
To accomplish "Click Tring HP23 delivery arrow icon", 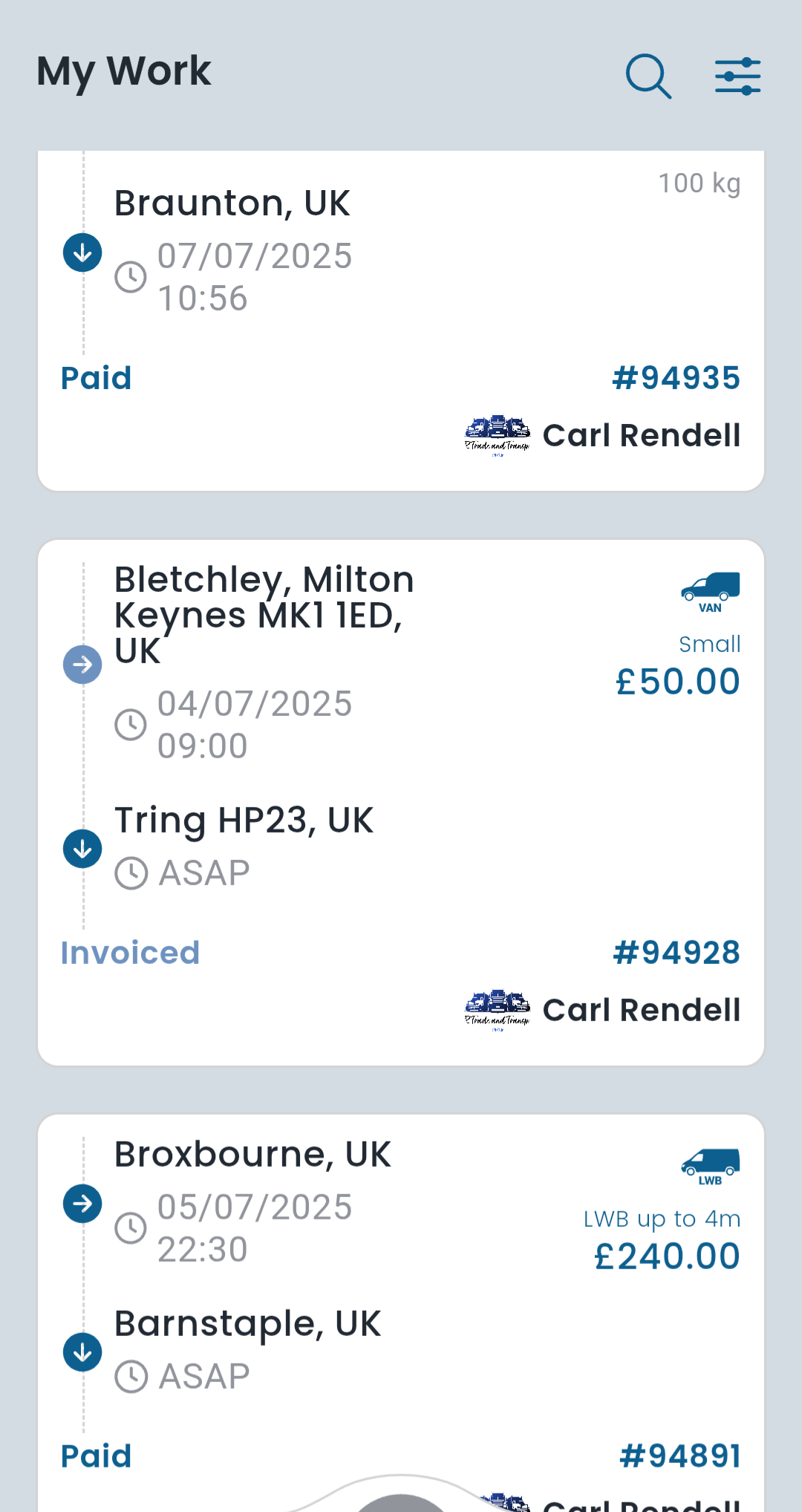I will (82, 848).
